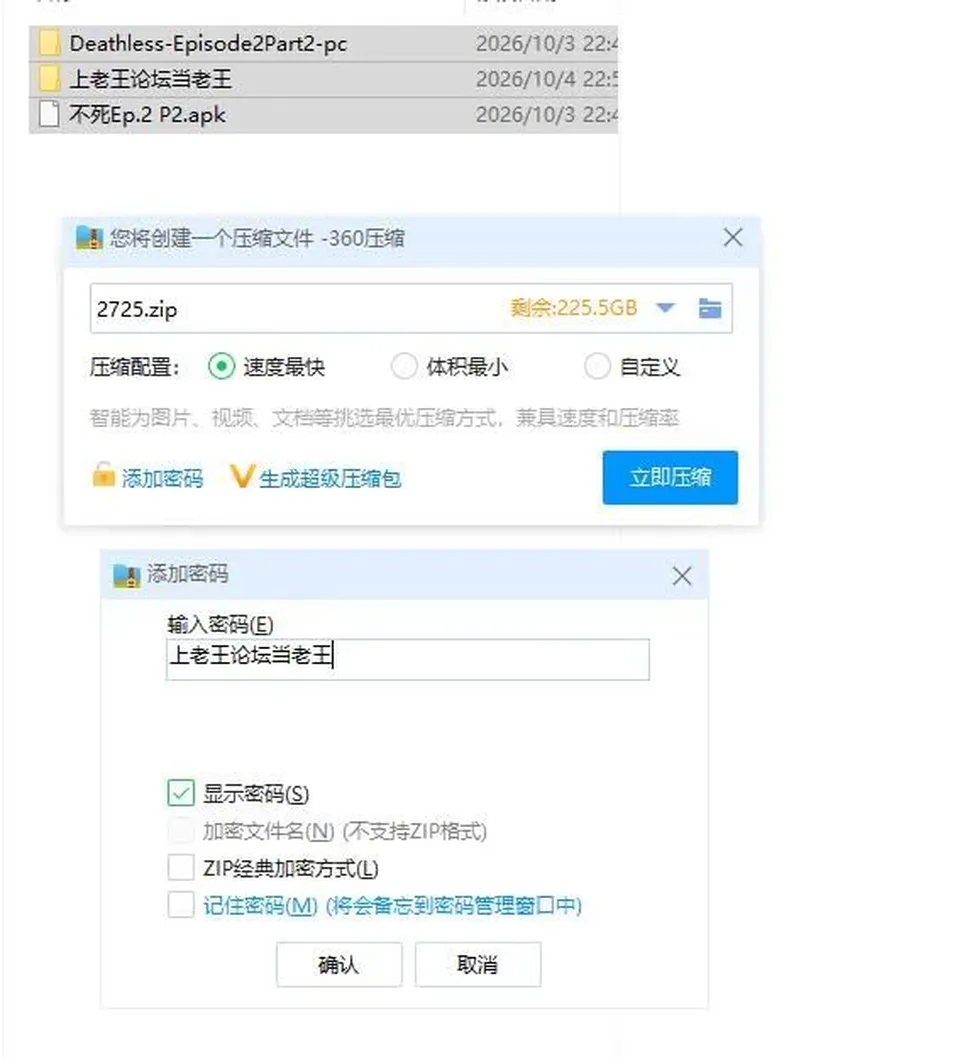Click the 生成超级压缩包 link

pos(330,478)
